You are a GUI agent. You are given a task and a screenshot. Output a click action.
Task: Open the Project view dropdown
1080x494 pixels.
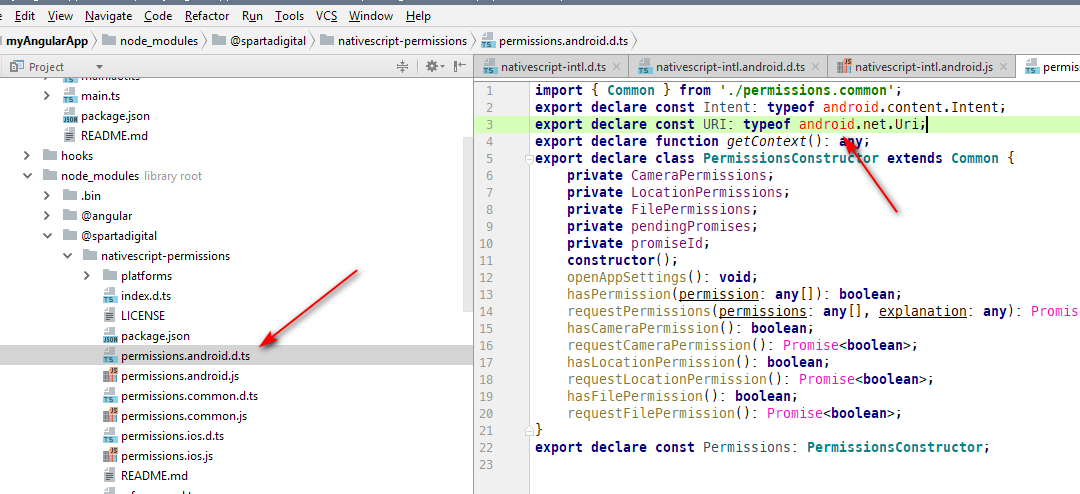point(98,67)
